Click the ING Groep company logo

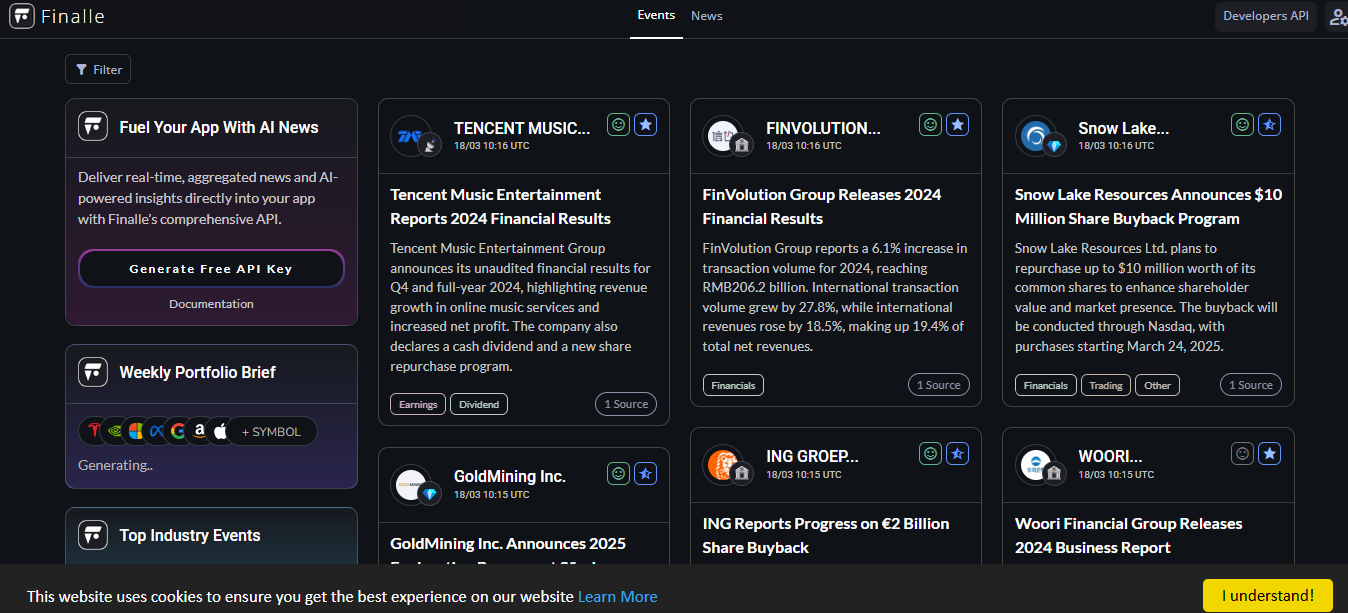722,465
